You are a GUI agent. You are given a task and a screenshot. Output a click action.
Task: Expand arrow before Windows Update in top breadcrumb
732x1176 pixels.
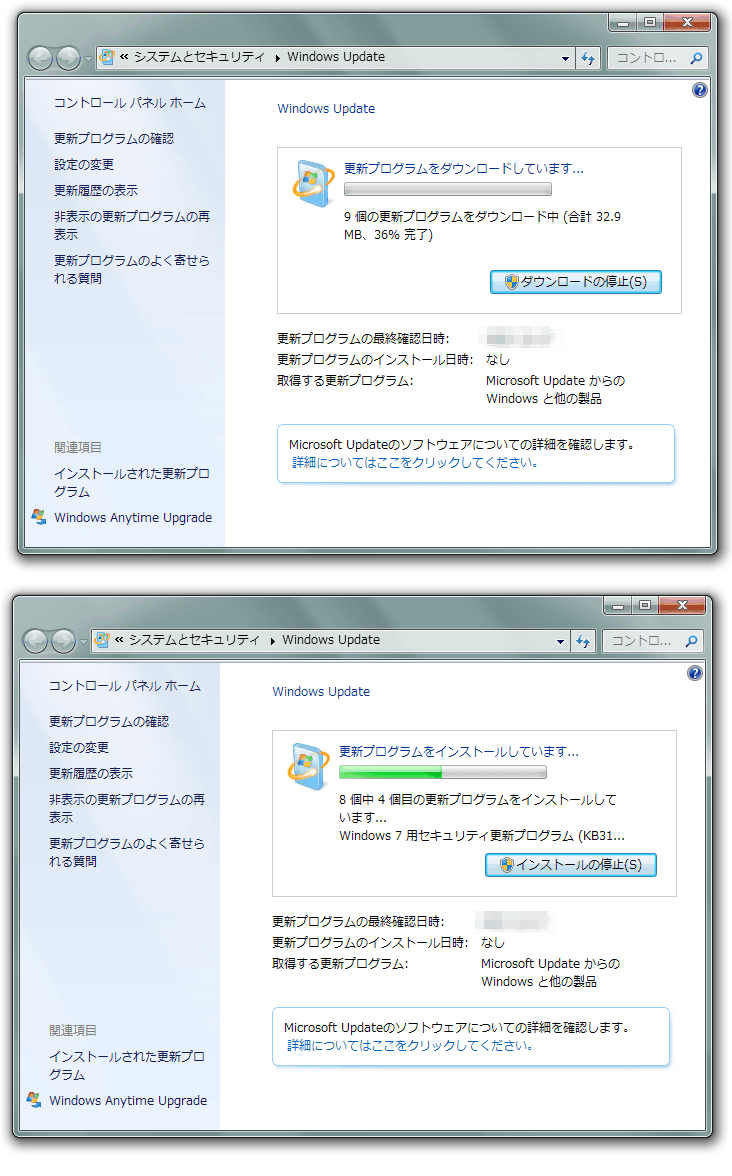[278, 58]
